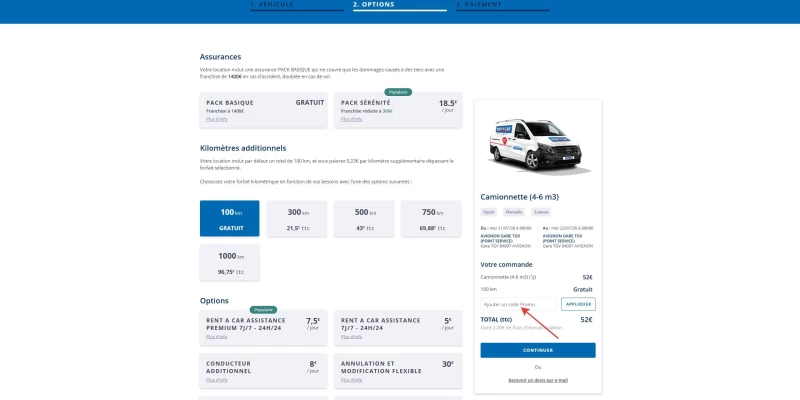Click the promo code input field
Viewport: 800px width, 400px height.
[x=518, y=304]
